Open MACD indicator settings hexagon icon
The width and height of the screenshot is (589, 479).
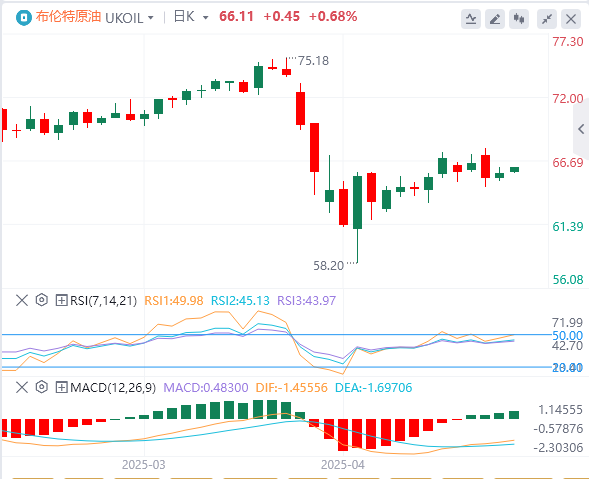(x=42, y=387)
